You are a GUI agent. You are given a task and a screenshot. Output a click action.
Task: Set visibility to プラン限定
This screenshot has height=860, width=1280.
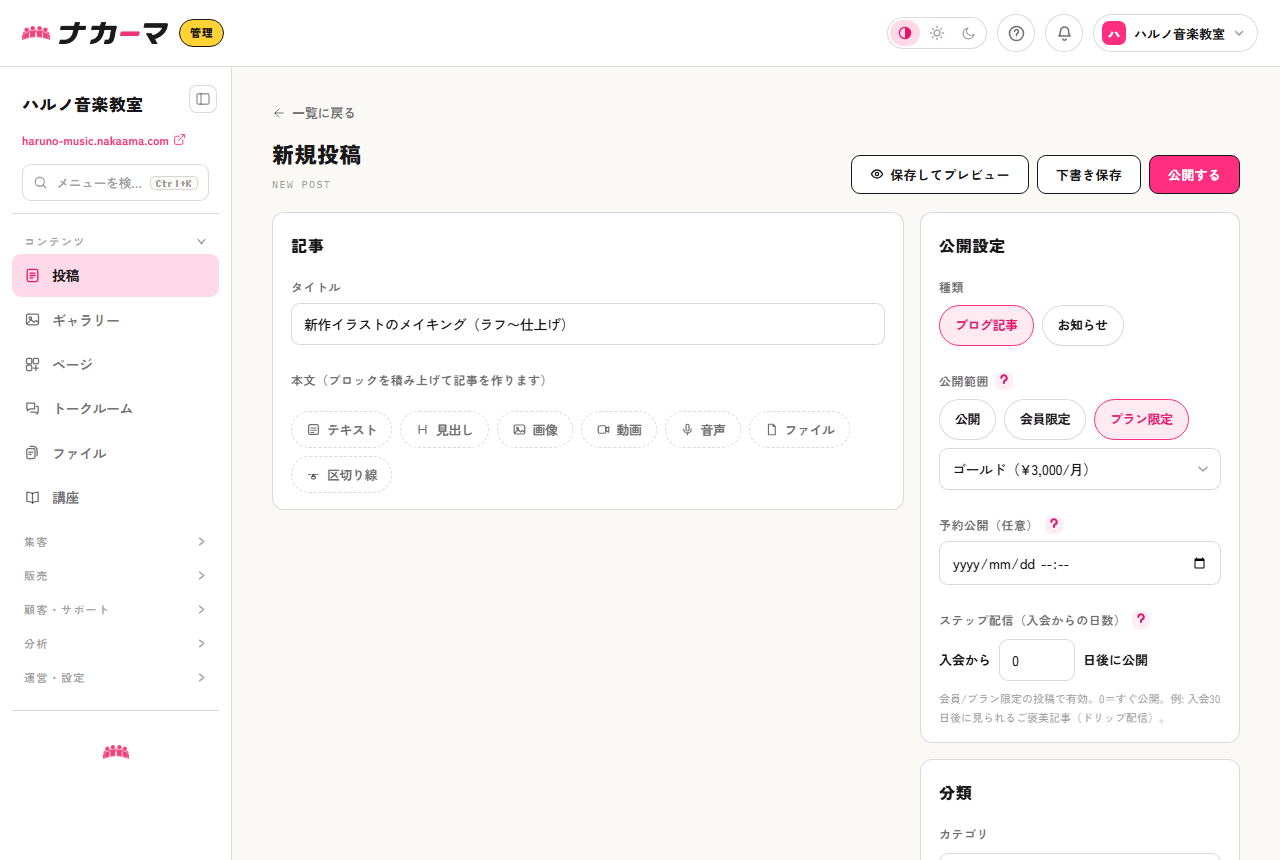[1141, 419]
